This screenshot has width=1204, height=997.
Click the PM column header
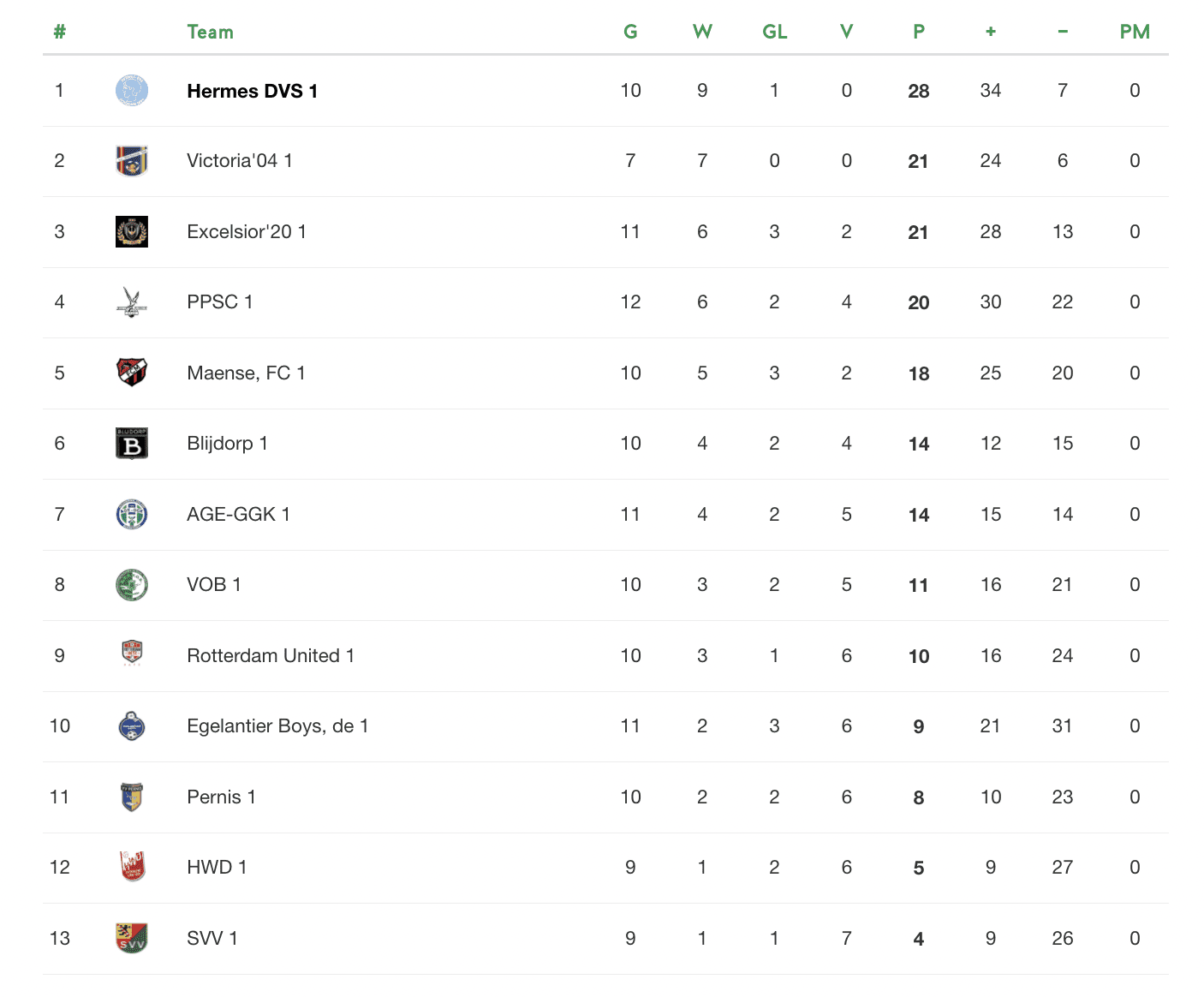1135,33
